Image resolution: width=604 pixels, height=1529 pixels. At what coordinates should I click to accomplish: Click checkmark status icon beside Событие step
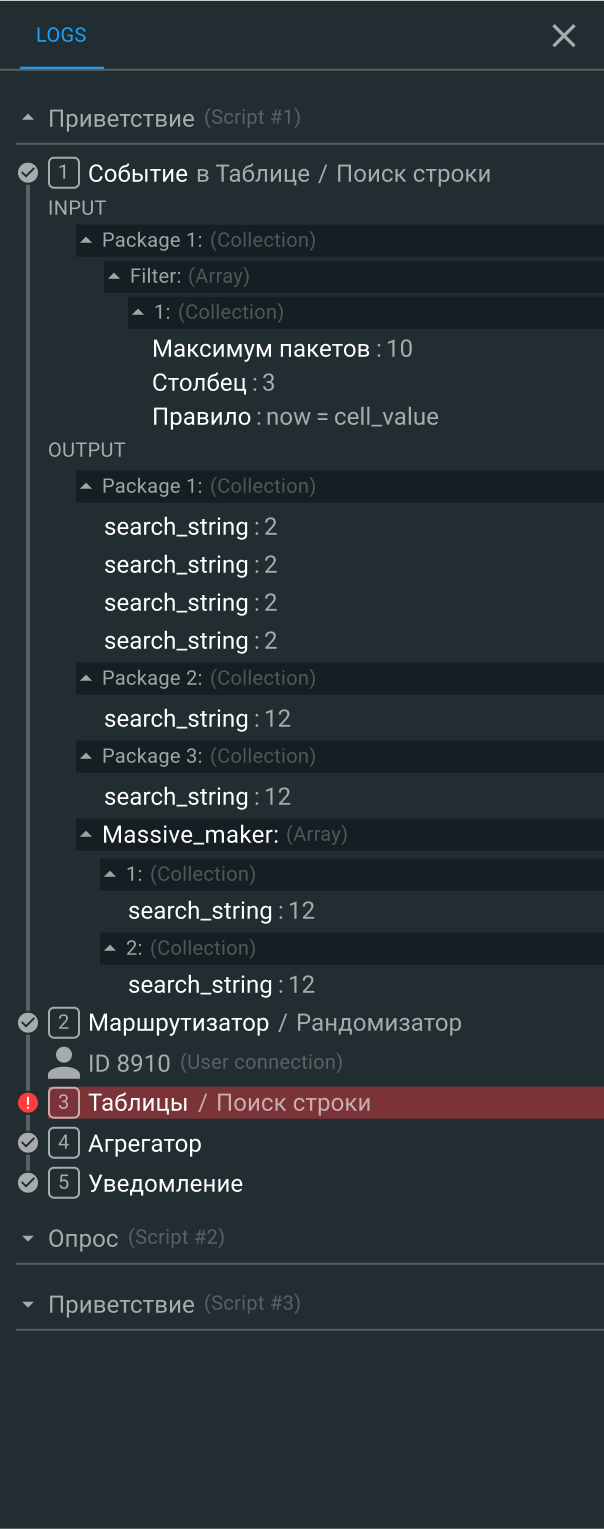[28, 173]
